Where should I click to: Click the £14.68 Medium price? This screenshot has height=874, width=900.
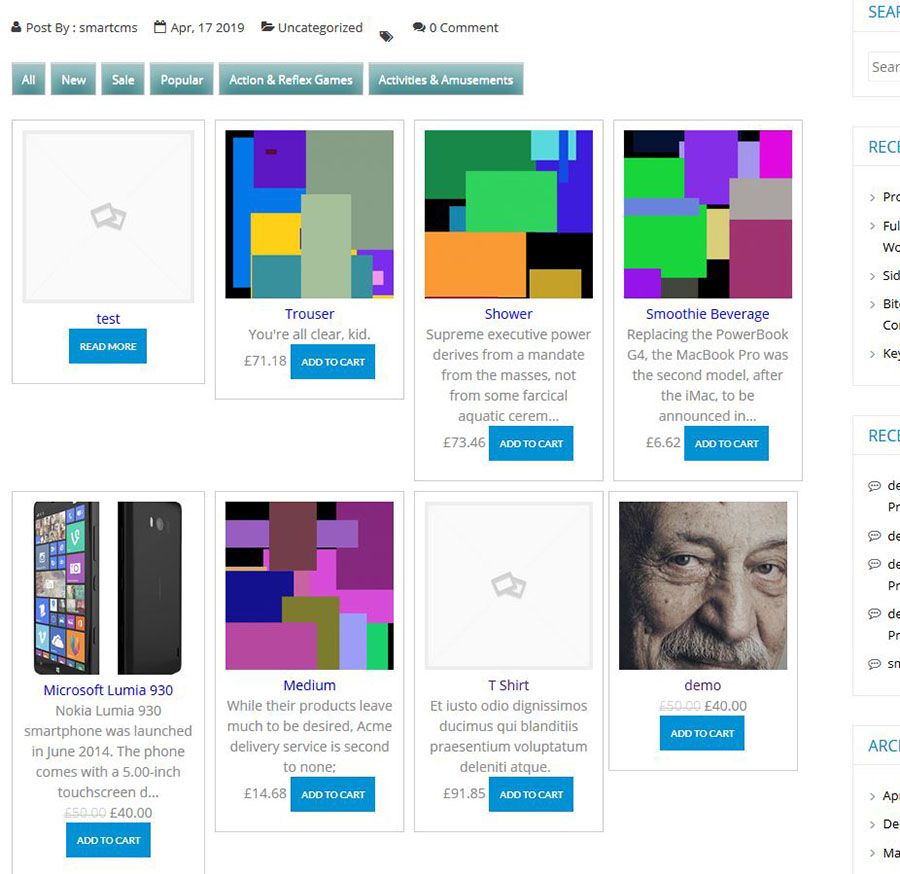(x=265, y=794)
